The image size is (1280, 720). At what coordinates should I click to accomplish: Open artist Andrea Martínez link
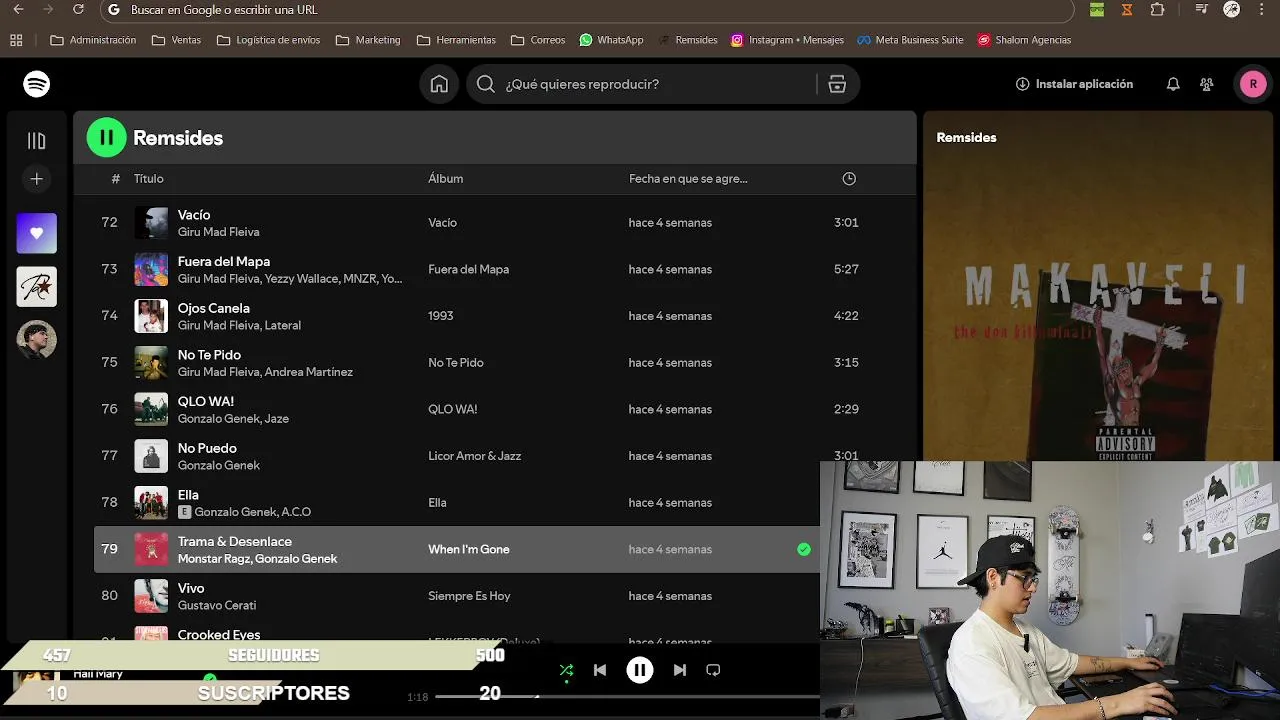309,372
